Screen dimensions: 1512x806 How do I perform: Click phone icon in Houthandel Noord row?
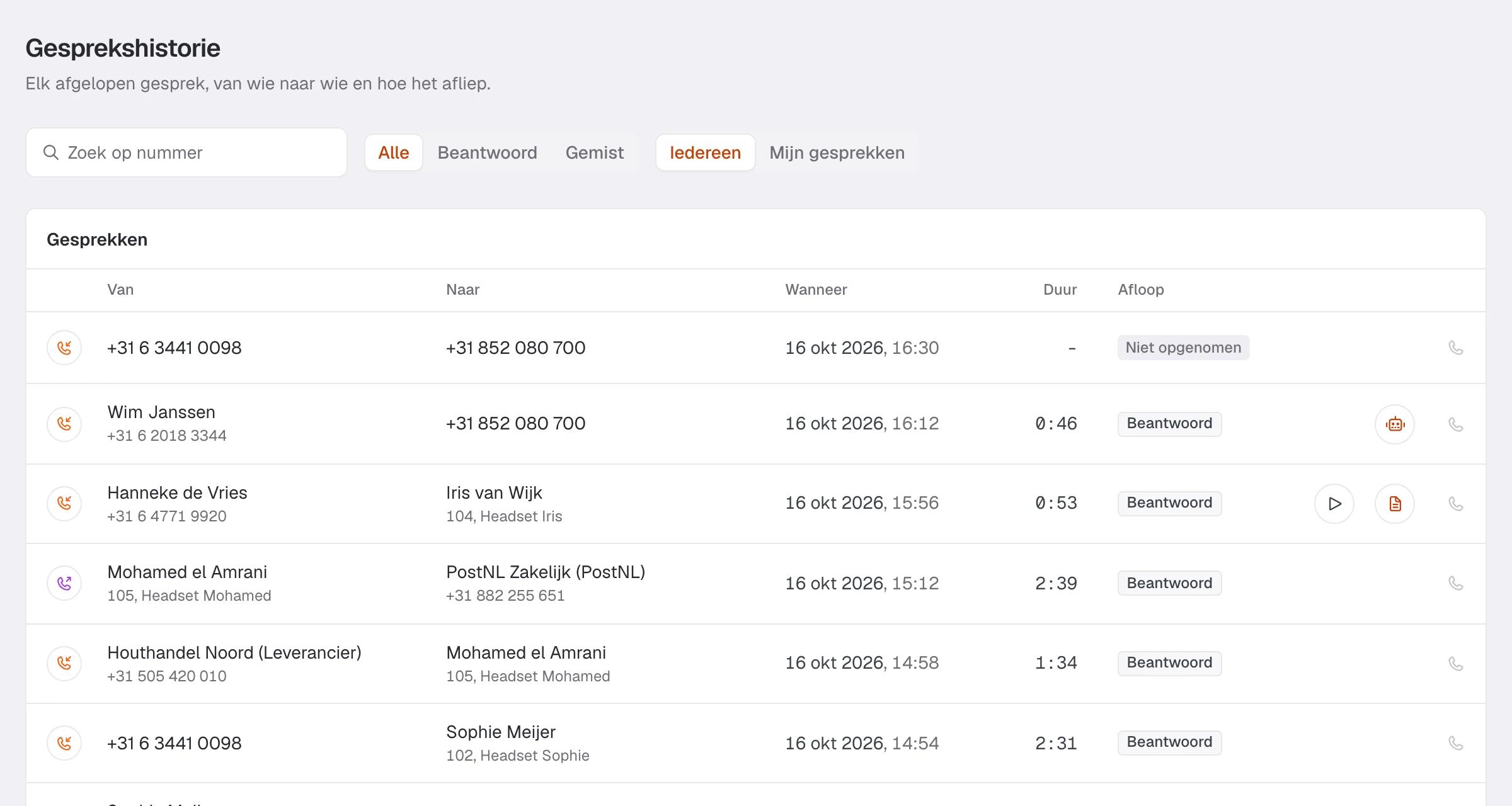[x=1455, y=664]
